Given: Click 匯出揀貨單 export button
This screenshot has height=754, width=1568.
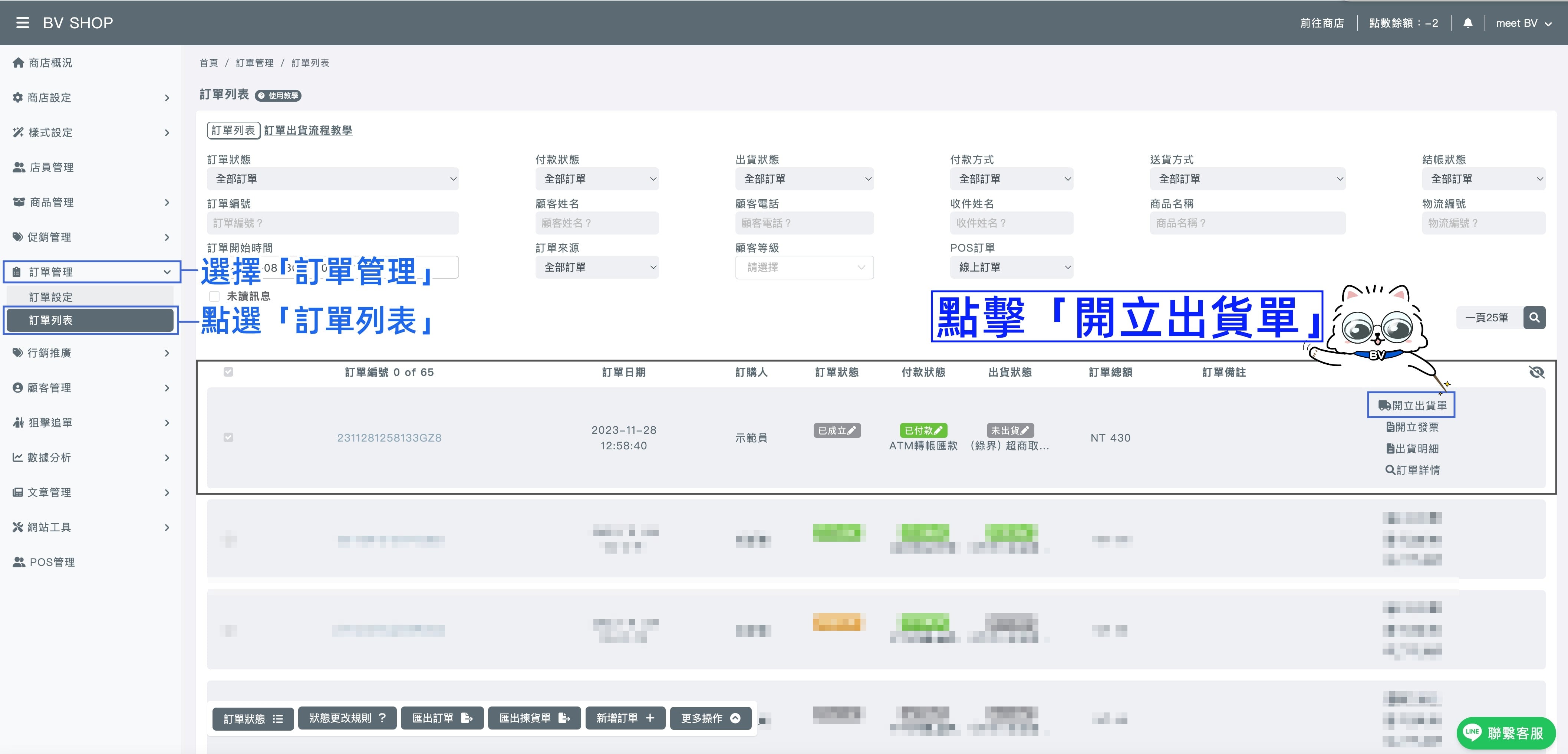Looking at the screenshot, I should click(534, 718).
